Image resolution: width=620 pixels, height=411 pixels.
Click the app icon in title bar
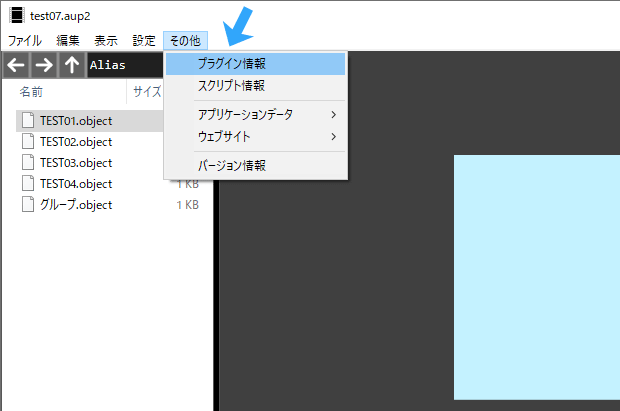(x=14, y=14)
